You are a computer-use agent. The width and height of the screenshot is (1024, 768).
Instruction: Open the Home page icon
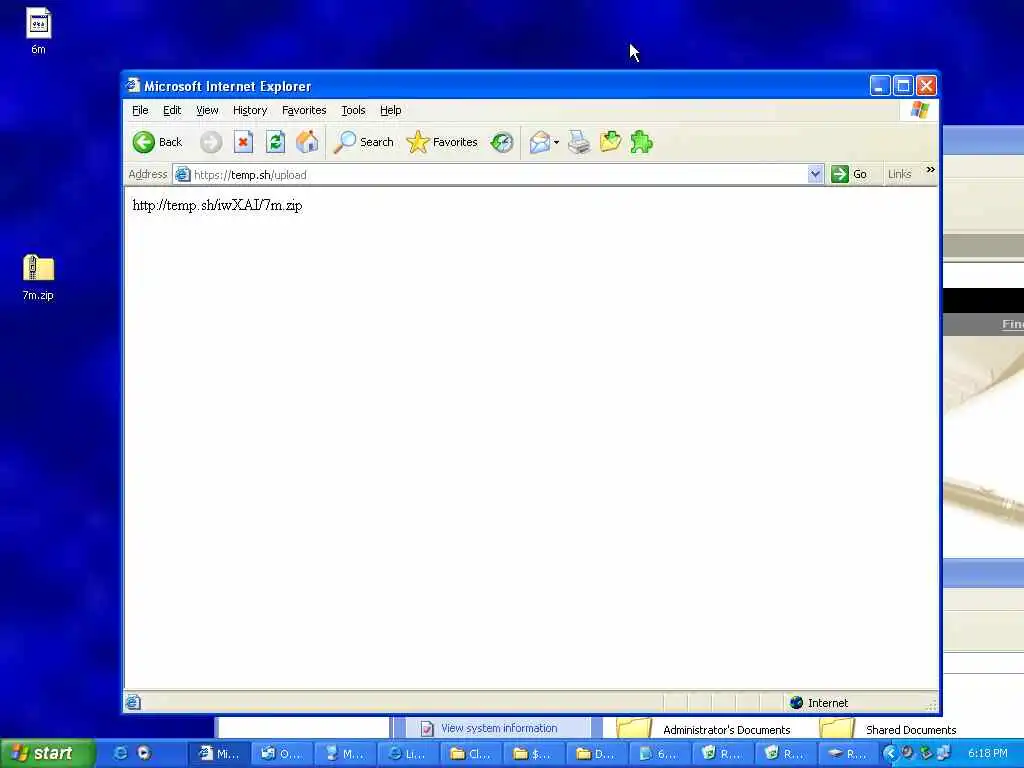pos(307,142)
